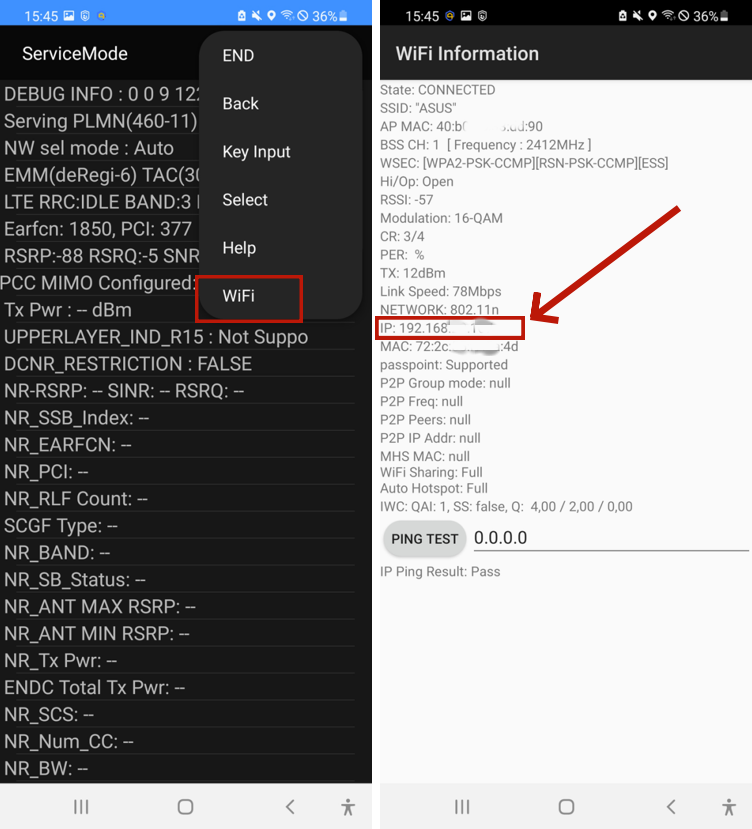Select the NR_SSB_Index row
The height and width of the screenshot is (829, 752).
click(x=177, y=418)
